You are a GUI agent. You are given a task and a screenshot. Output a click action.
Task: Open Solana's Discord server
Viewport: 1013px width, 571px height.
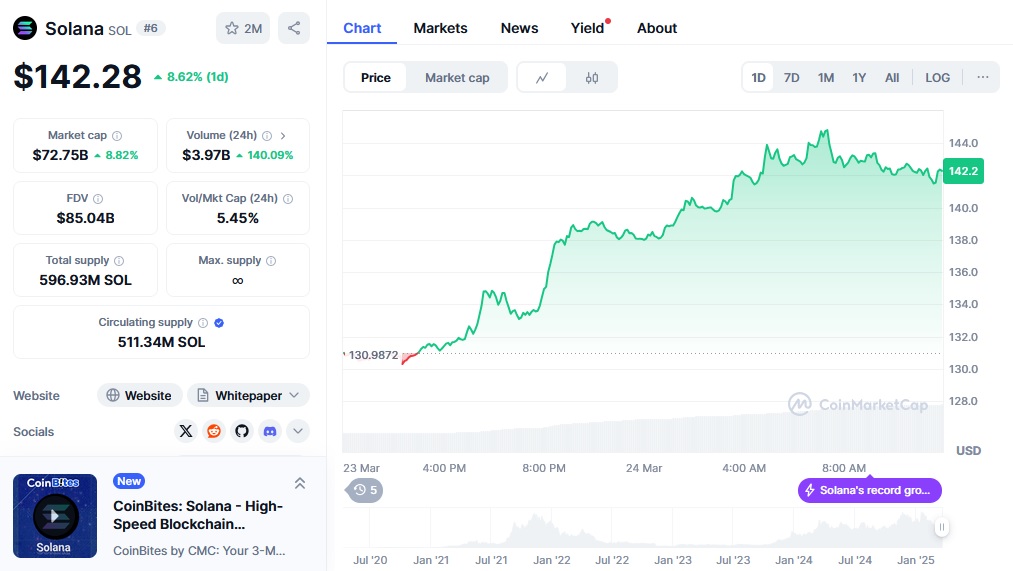click(270, 431)
